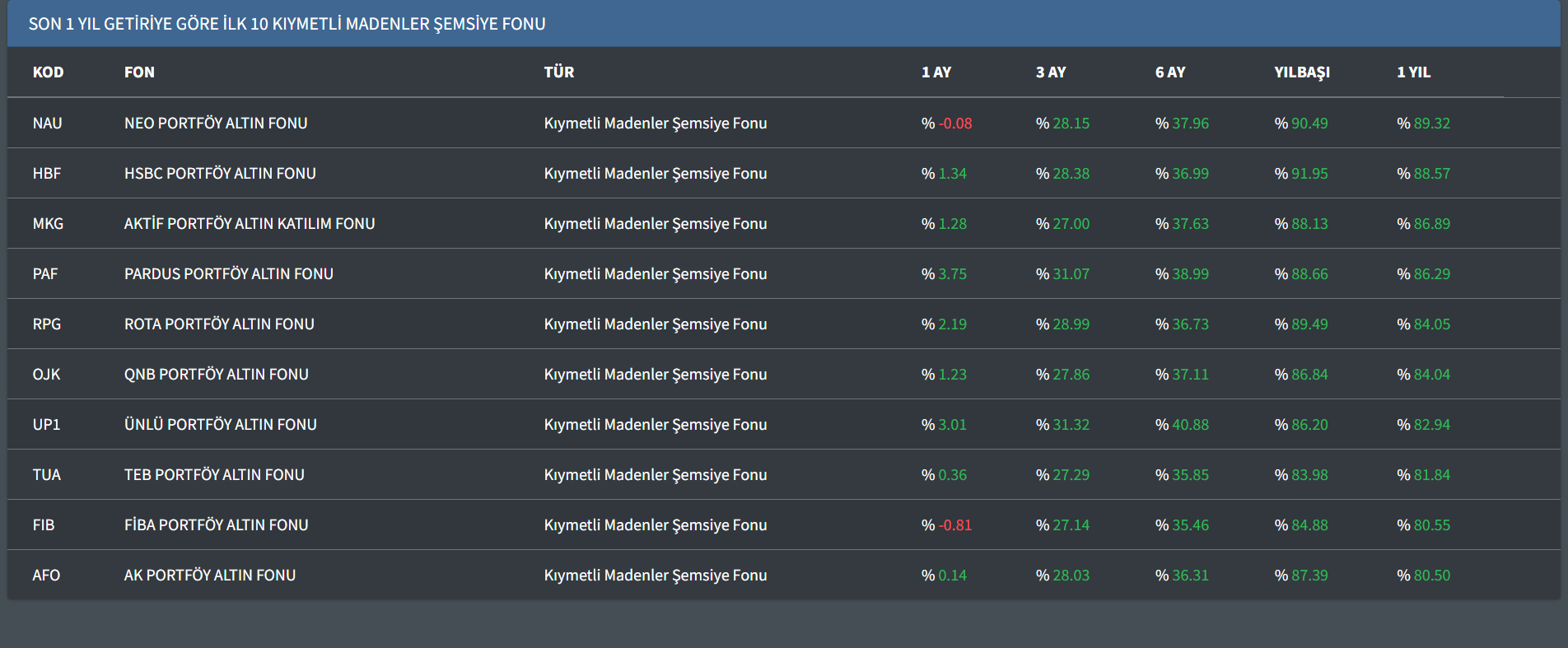1568x648 pixels.
Task: Click the NAU fund code
Action: (47, 124)
